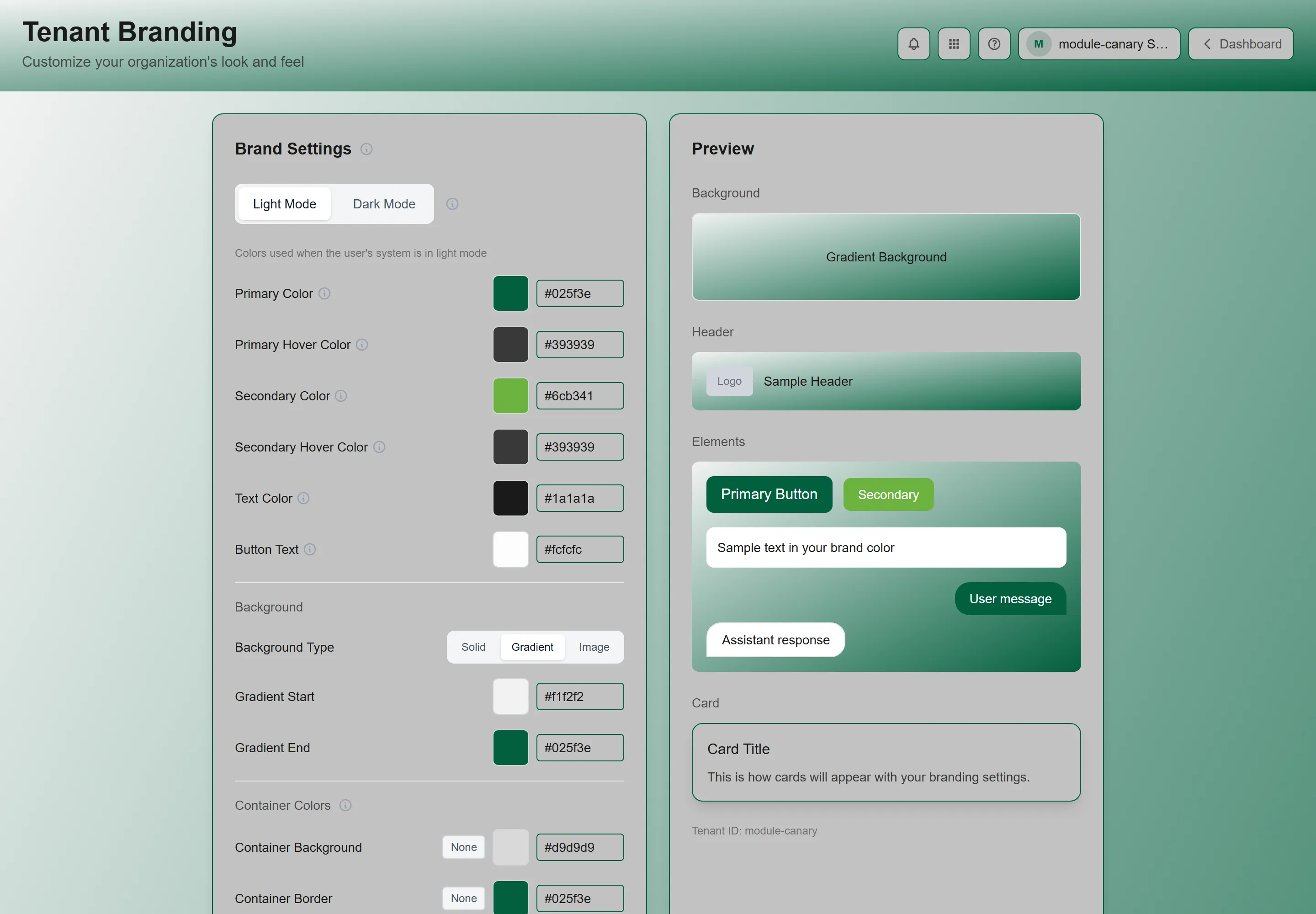Open the Primary Hover Color swatch

pyautogui.click(x=511, y=345)
